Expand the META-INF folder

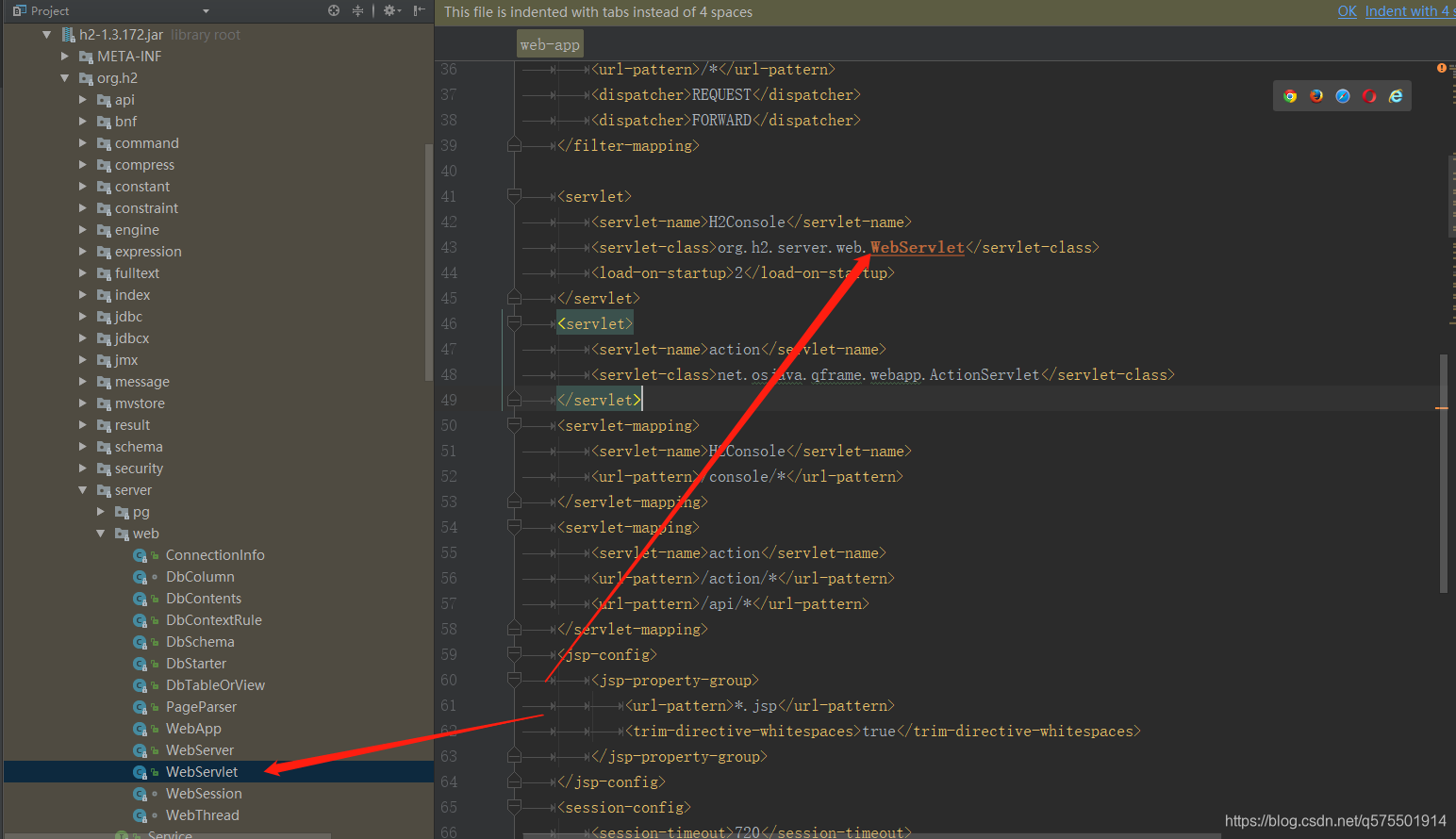(64, 57)
